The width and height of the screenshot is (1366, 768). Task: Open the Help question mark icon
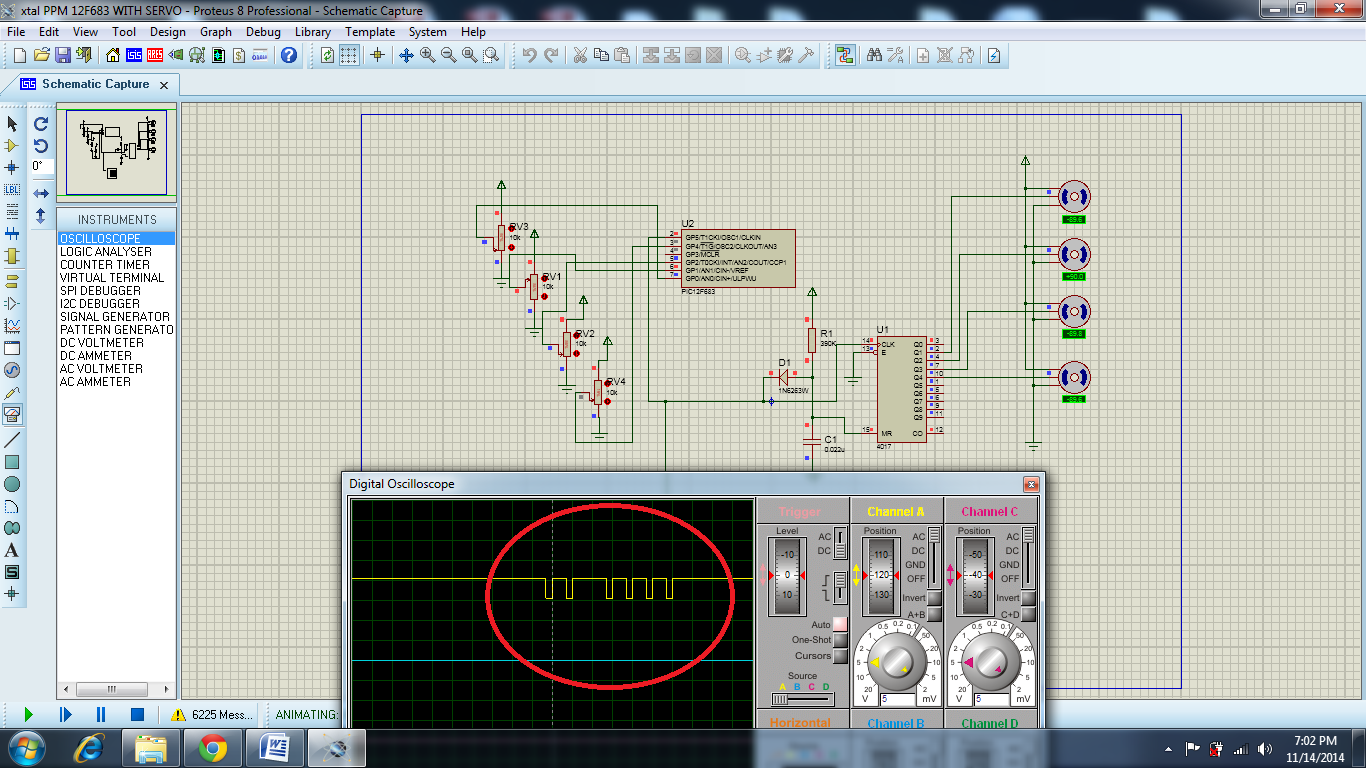pos(289,55)
